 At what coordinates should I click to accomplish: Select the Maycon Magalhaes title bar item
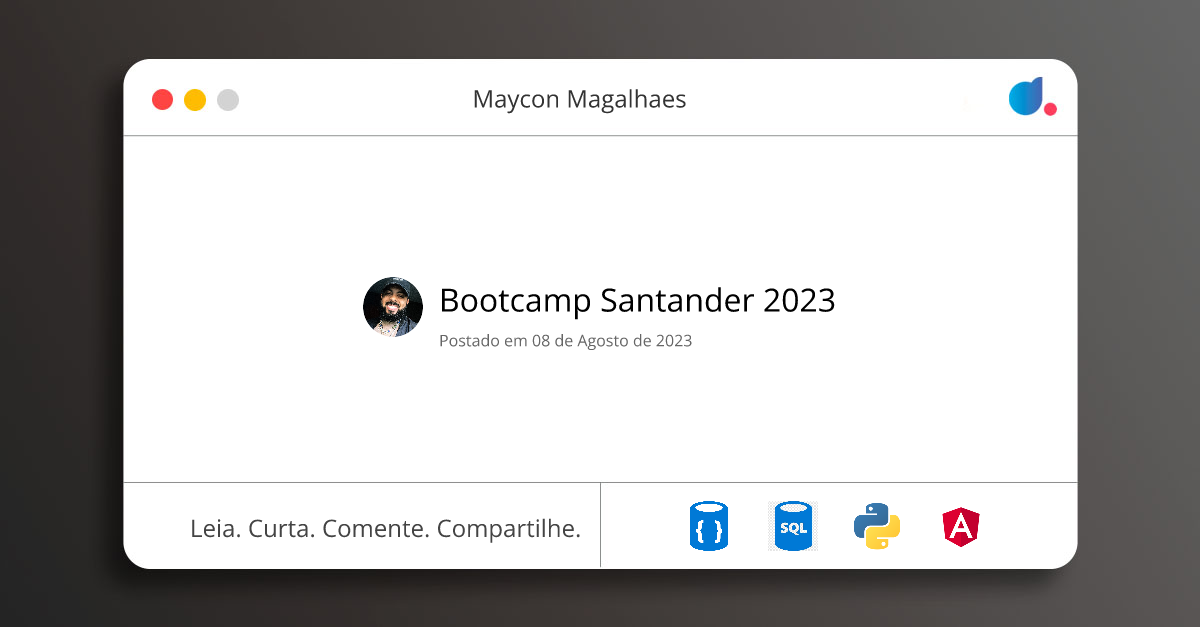tap(580, 99)
